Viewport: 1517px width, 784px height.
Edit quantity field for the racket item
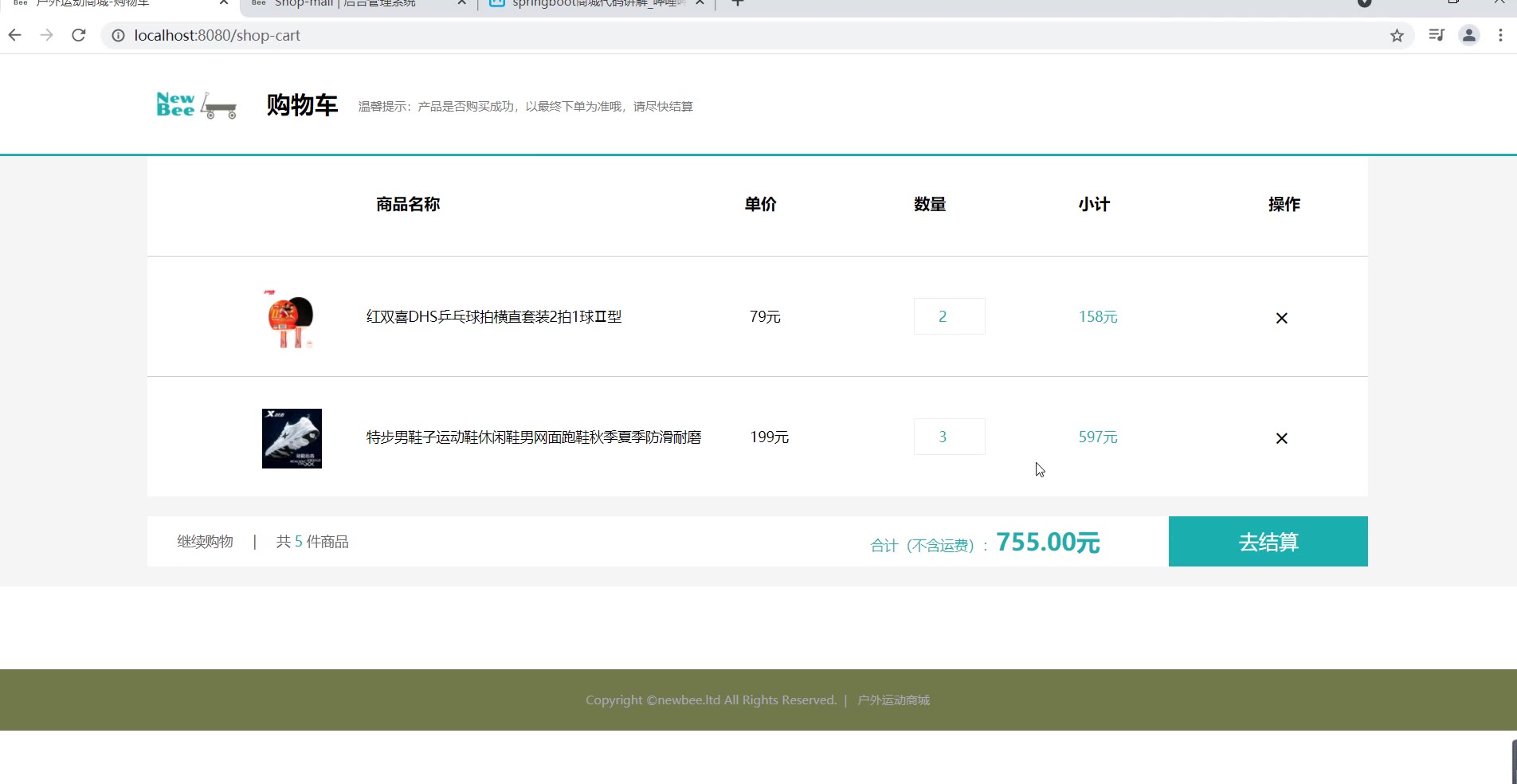click(949, 316)
